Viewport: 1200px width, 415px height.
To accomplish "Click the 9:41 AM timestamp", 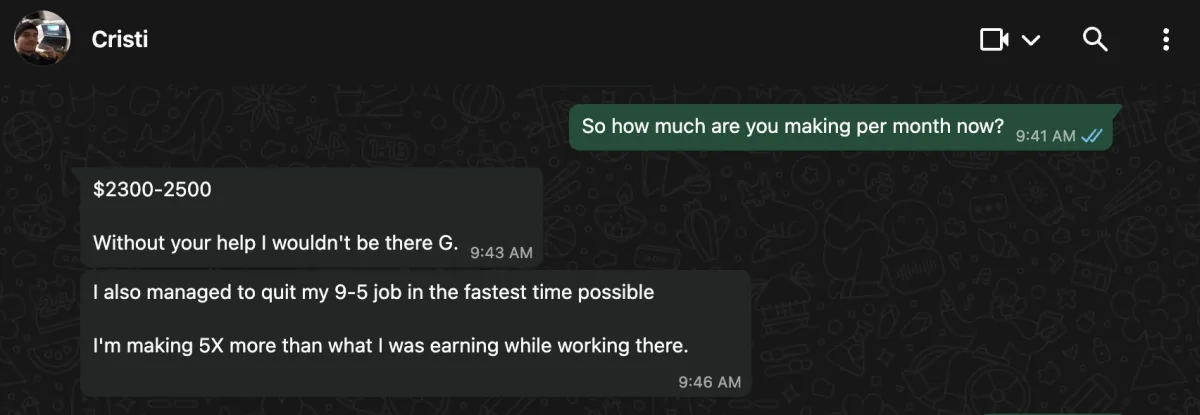I will (1045, 136).
